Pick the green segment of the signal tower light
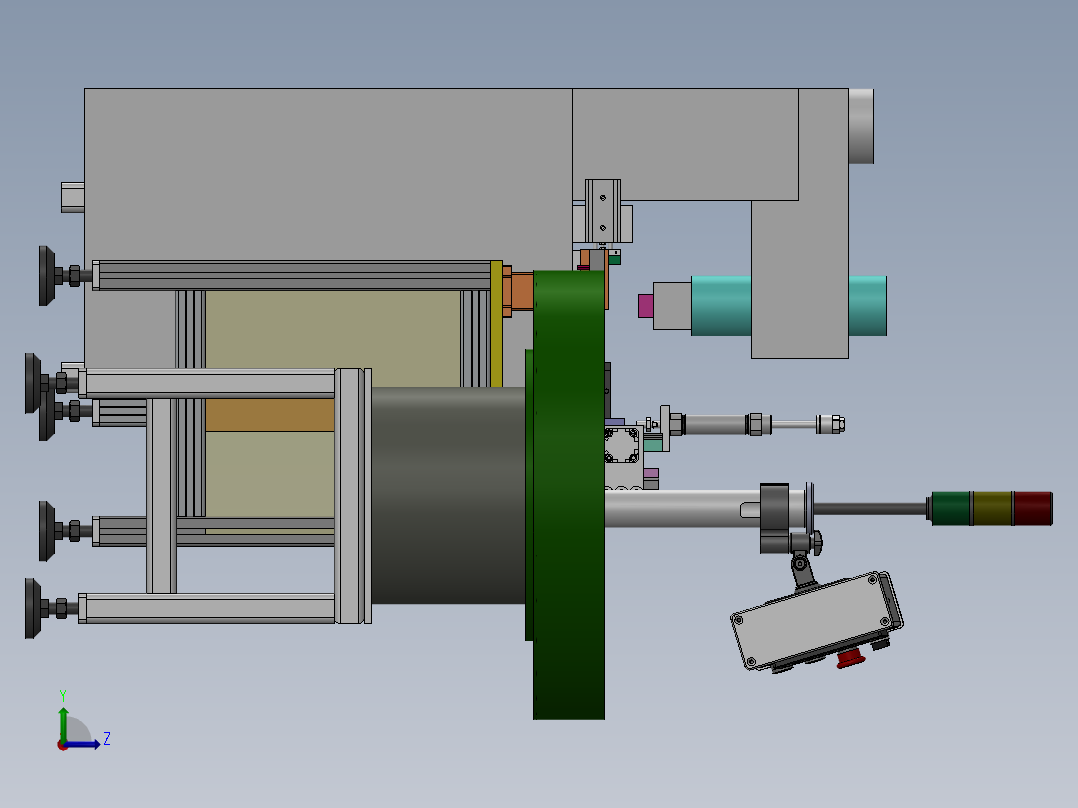 952,508
